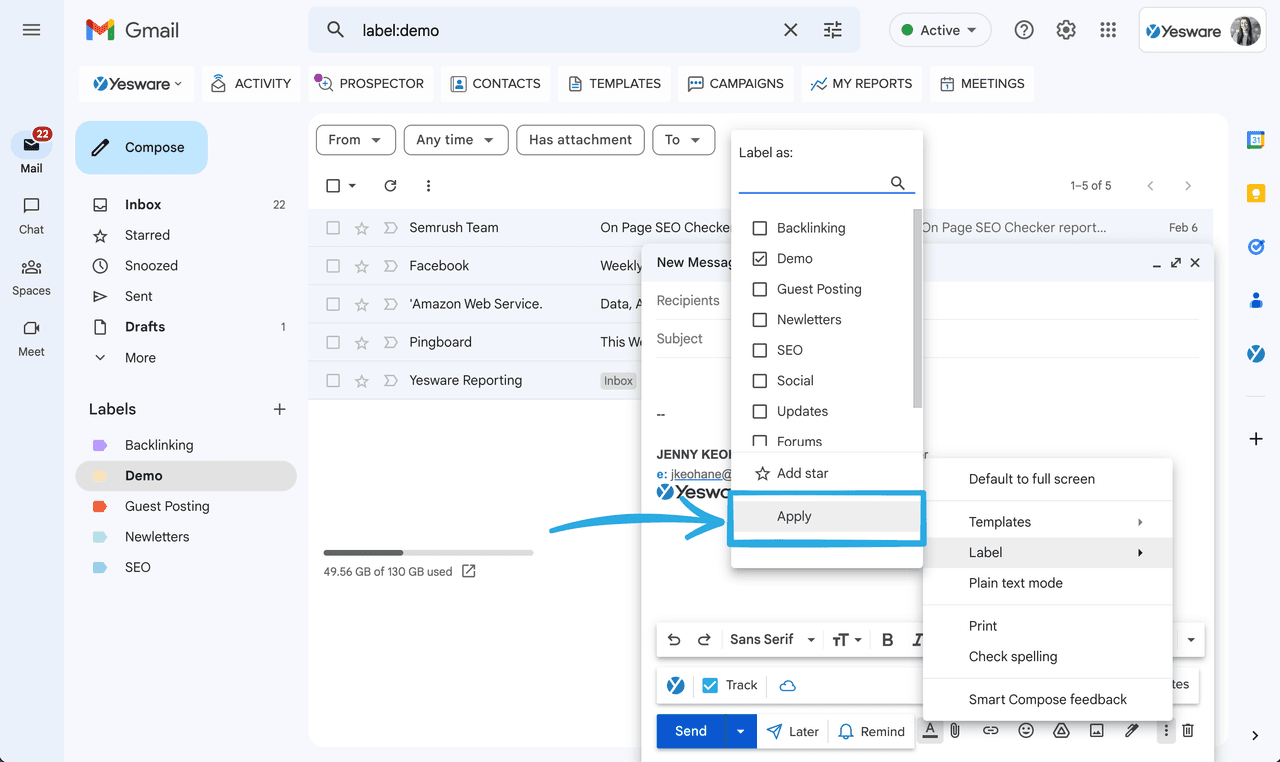1280x762 pixels.
Task: Uncheck the Demo label checkbox
Action: (760, 259)
